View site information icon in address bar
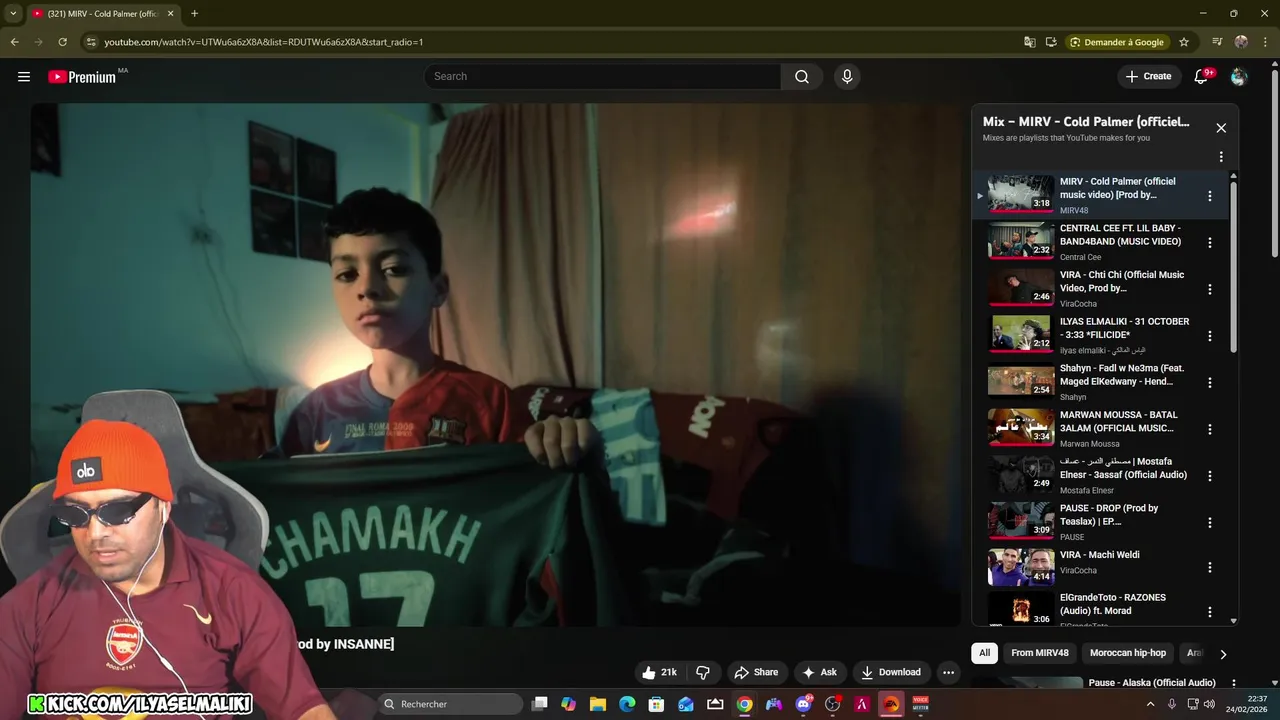Image resolution: width=1280 pixels, height=720 pixels. pyautogui.click(x=91, y=42)
